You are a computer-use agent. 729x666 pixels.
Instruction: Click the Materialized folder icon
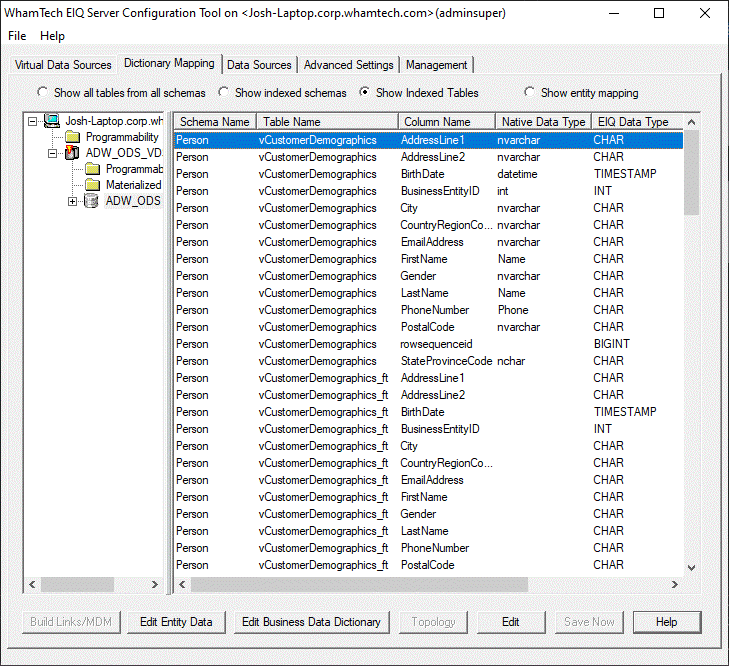92,185
